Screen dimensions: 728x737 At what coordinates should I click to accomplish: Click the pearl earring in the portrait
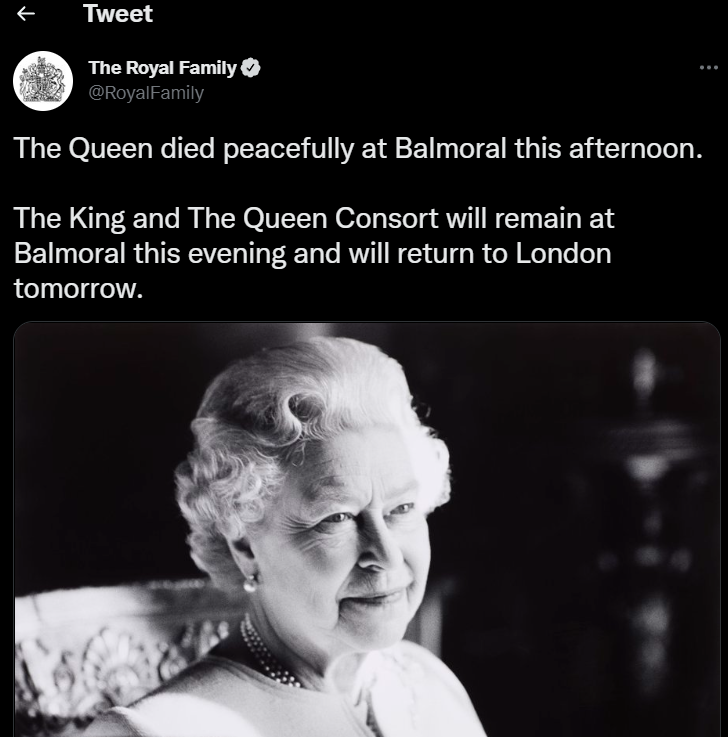(250, 582)
